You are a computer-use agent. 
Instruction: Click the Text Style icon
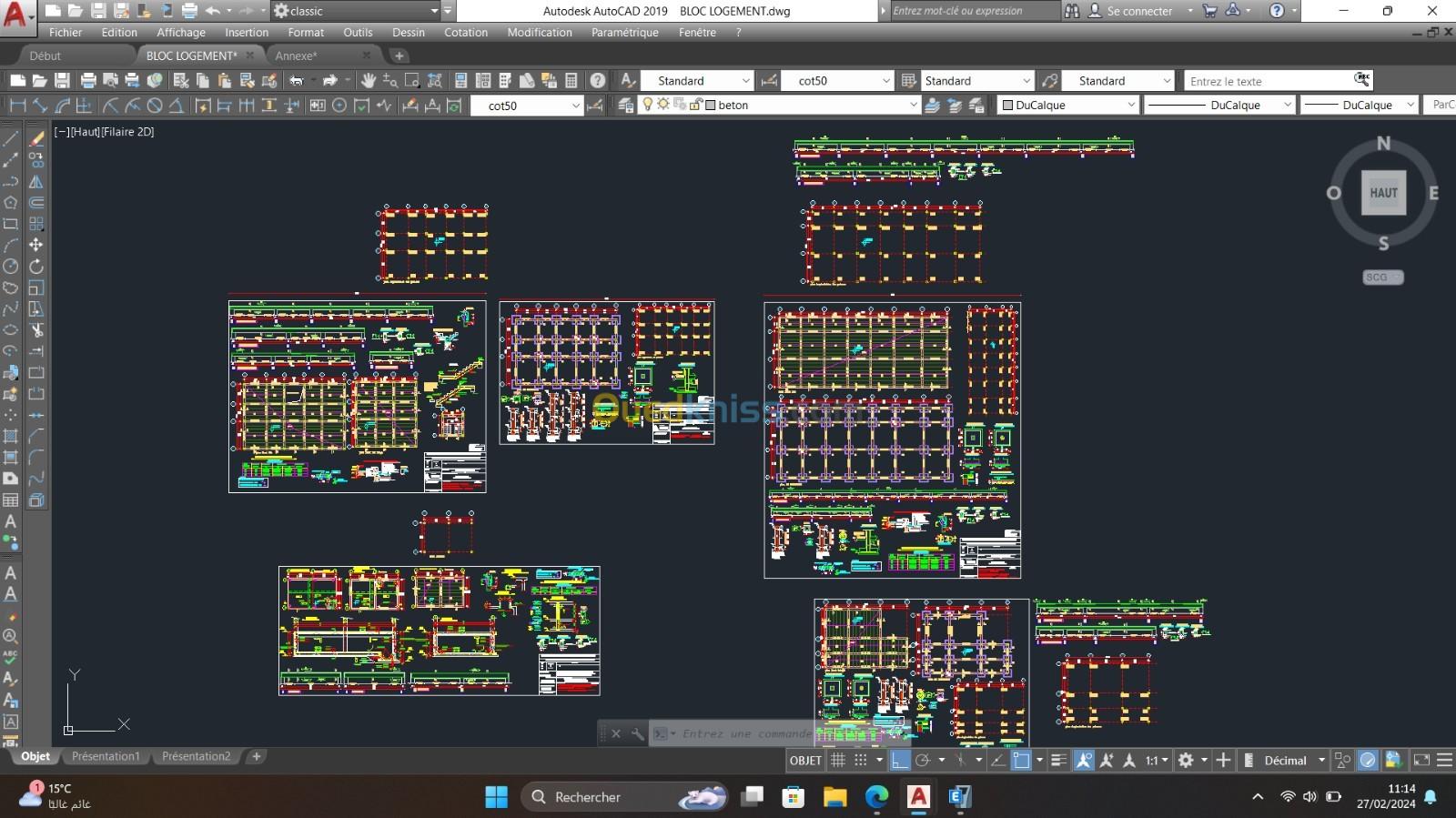point(628,81)
